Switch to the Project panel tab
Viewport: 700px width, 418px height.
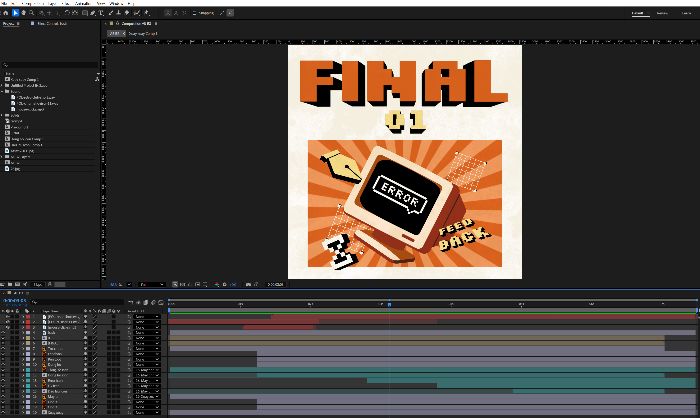point(10,23)
